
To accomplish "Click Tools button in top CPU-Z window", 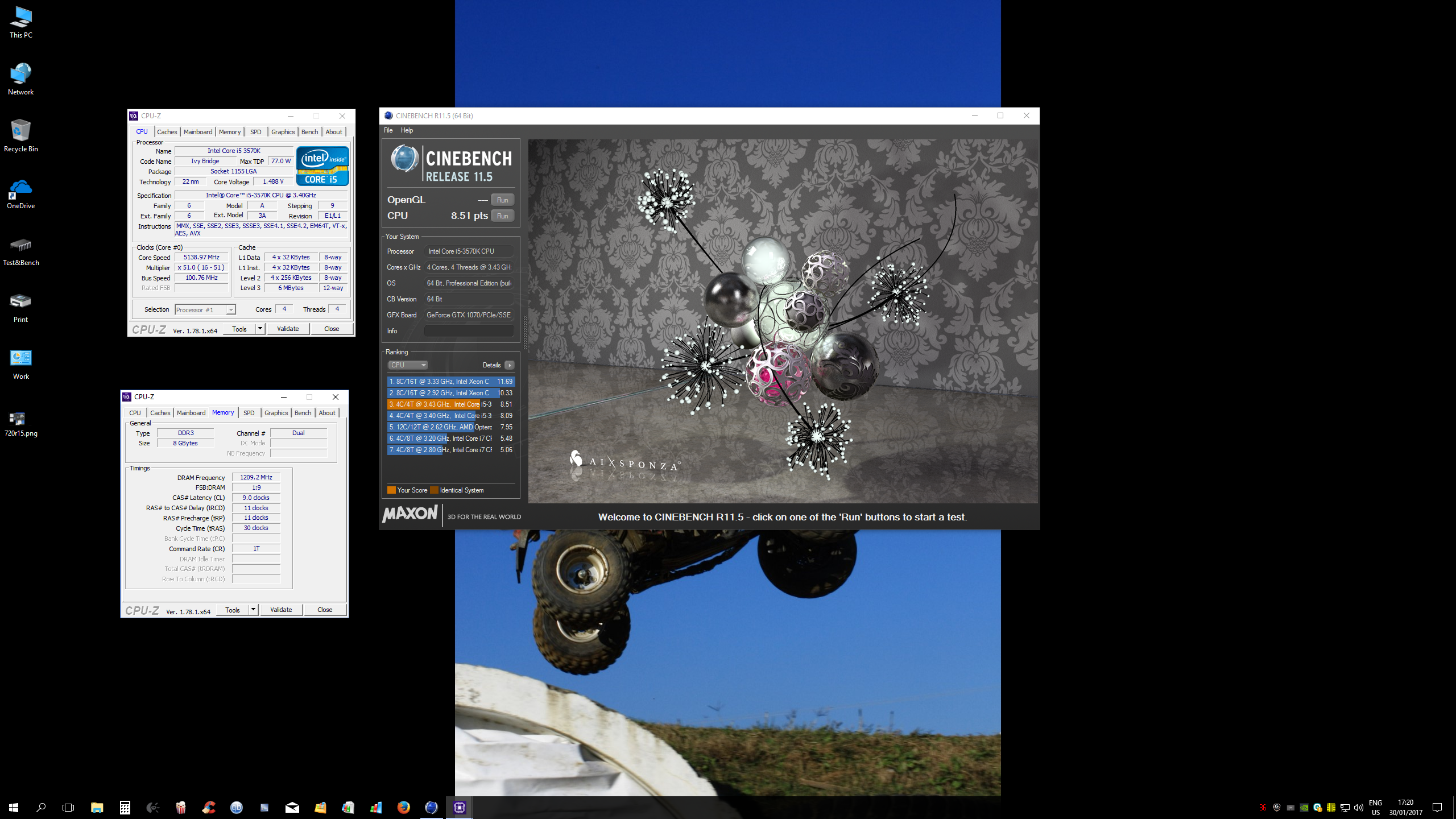I will (239, 329).
